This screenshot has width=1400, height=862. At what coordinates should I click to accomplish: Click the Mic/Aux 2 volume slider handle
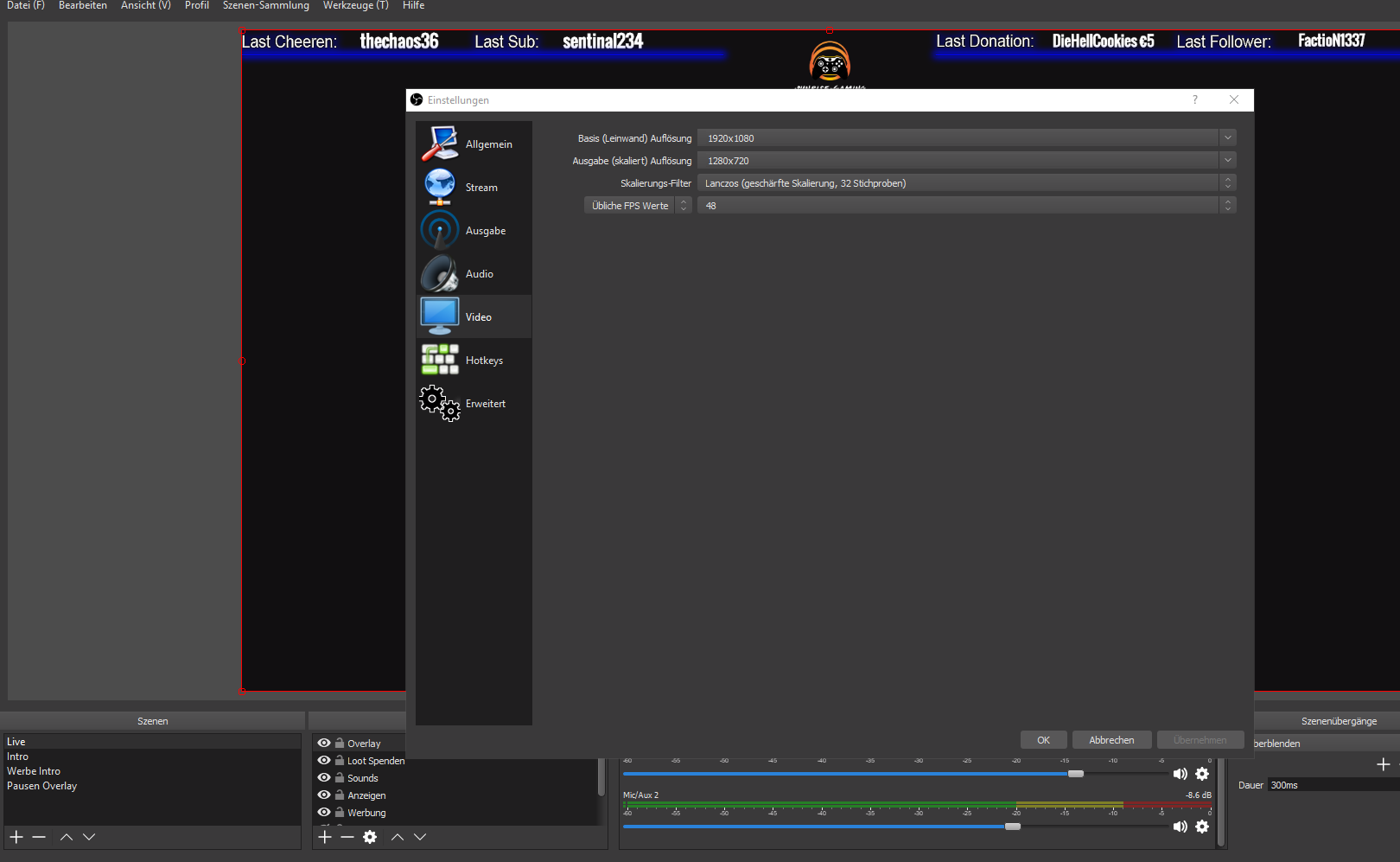point(1012,827)
